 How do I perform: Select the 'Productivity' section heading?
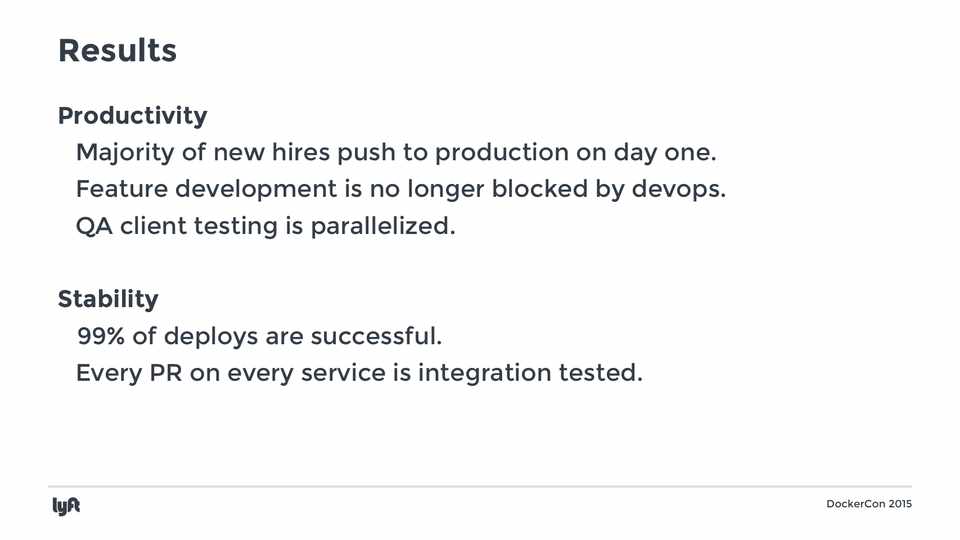point(132,116)
